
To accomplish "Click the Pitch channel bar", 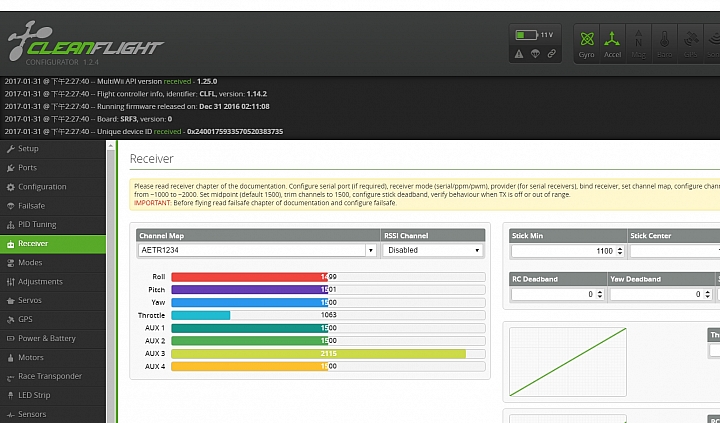I will click(x=328, y=290).
